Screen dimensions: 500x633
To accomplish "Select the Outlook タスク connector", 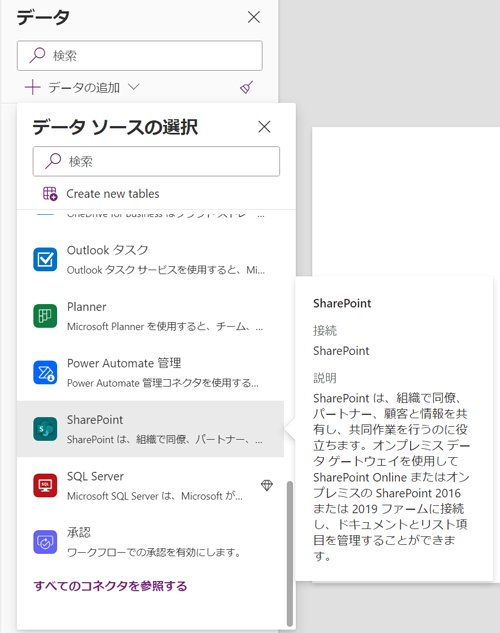I will 150,260.
